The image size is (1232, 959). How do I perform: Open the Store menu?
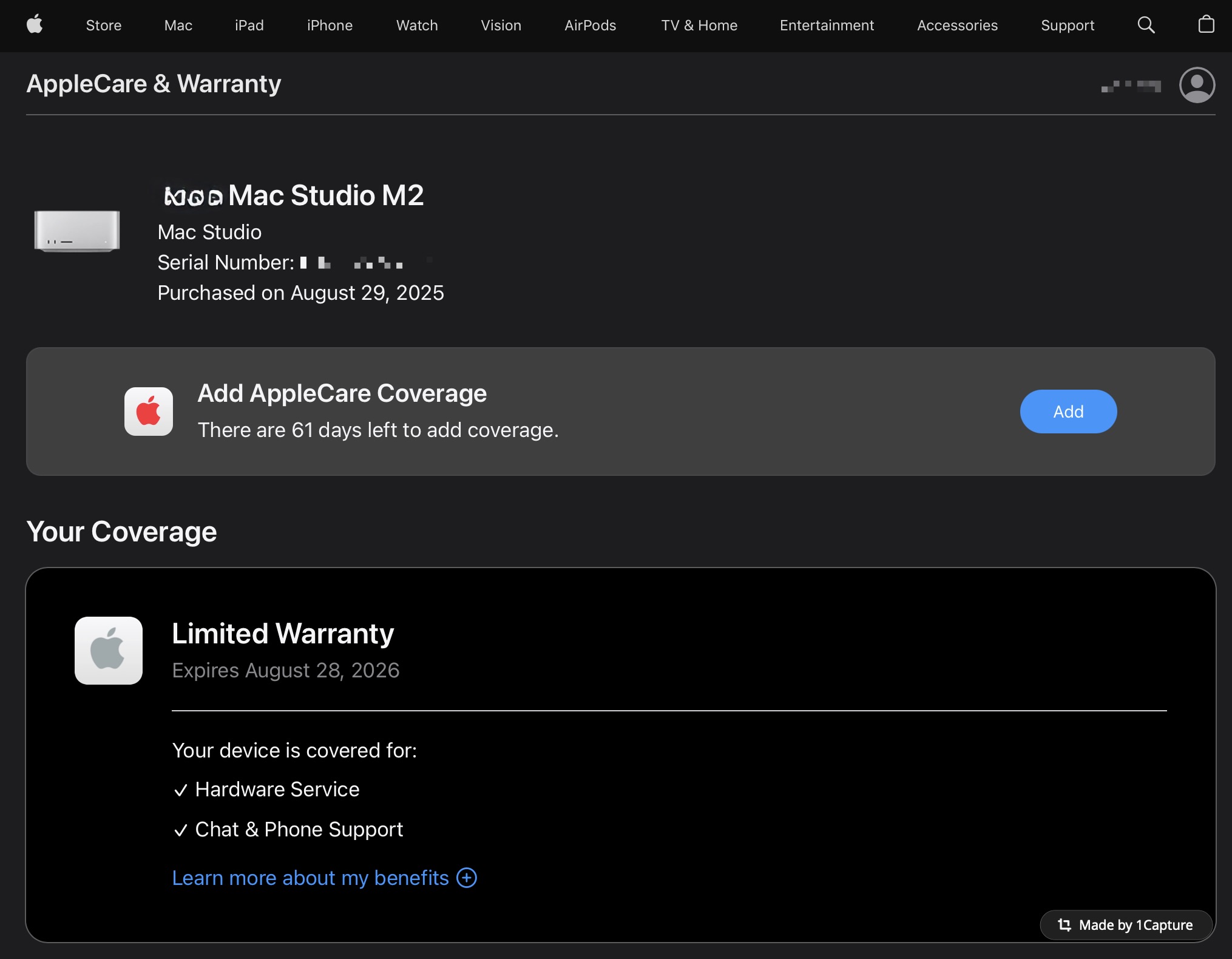104,25
